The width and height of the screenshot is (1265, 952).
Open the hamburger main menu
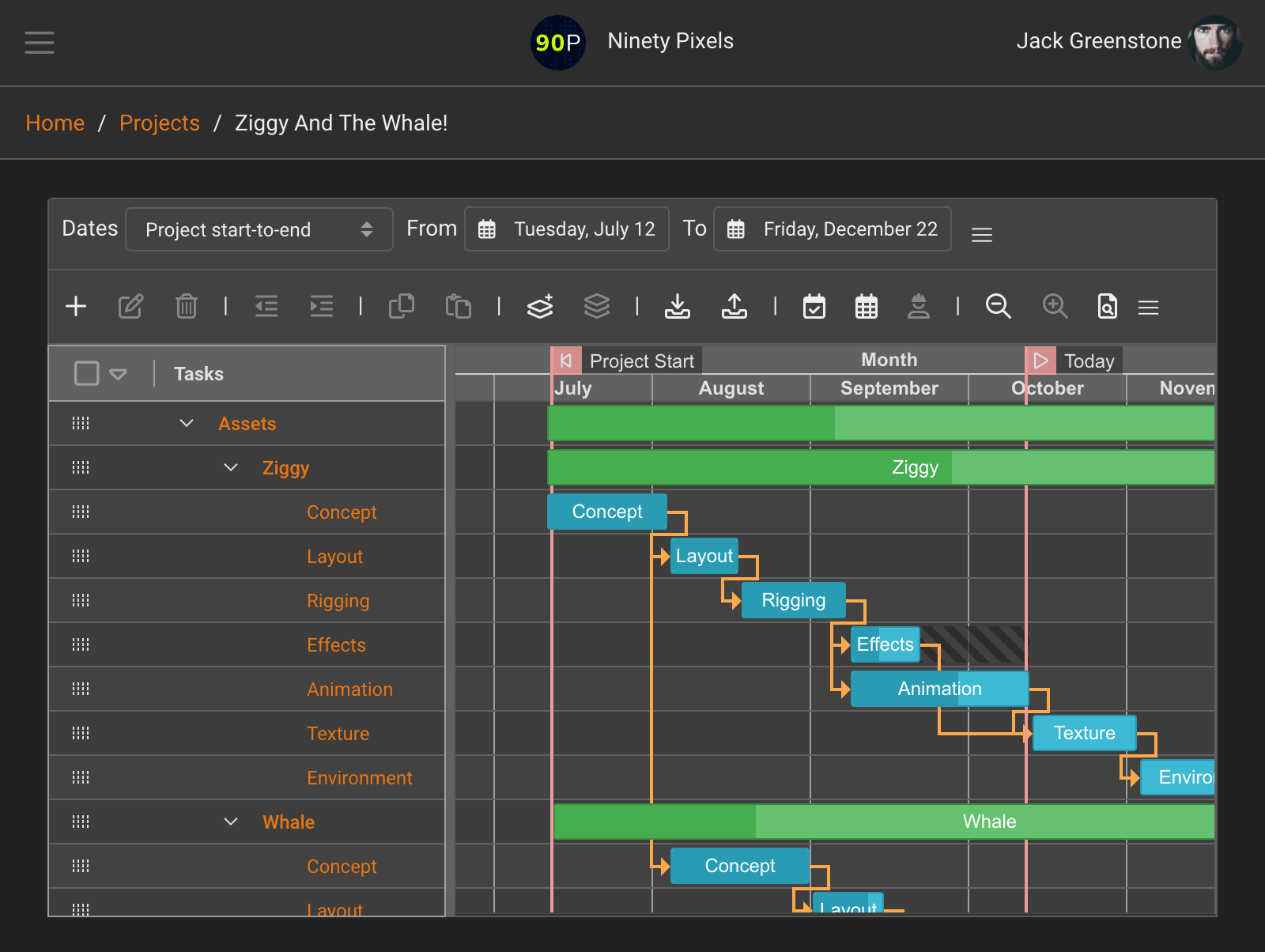click(x=40, y=42)
